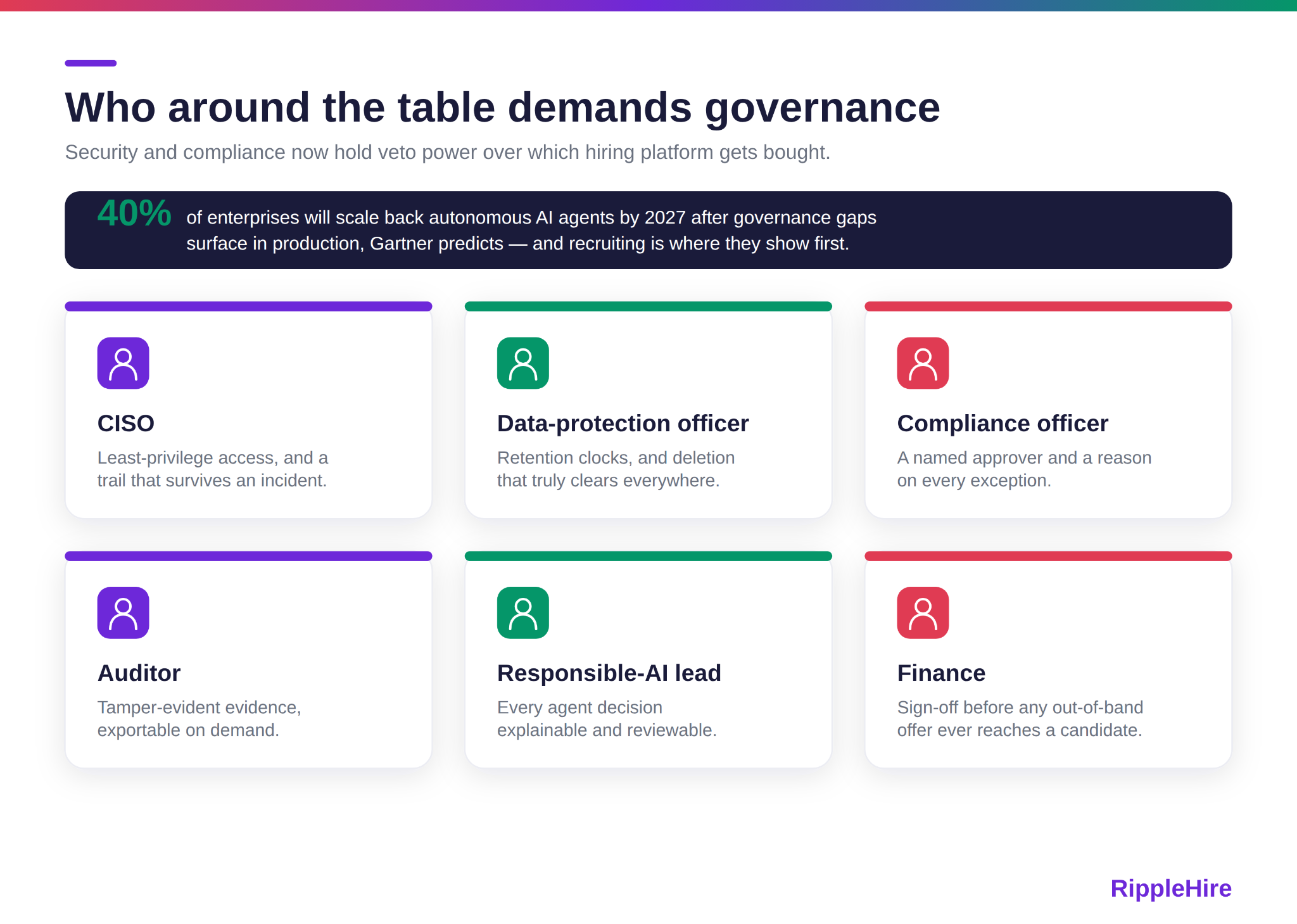Click 'Retention clocks, and deletion' description
Image resolution: width=1297 pixels, height=924 pixels.
click(x=616, y=469)
